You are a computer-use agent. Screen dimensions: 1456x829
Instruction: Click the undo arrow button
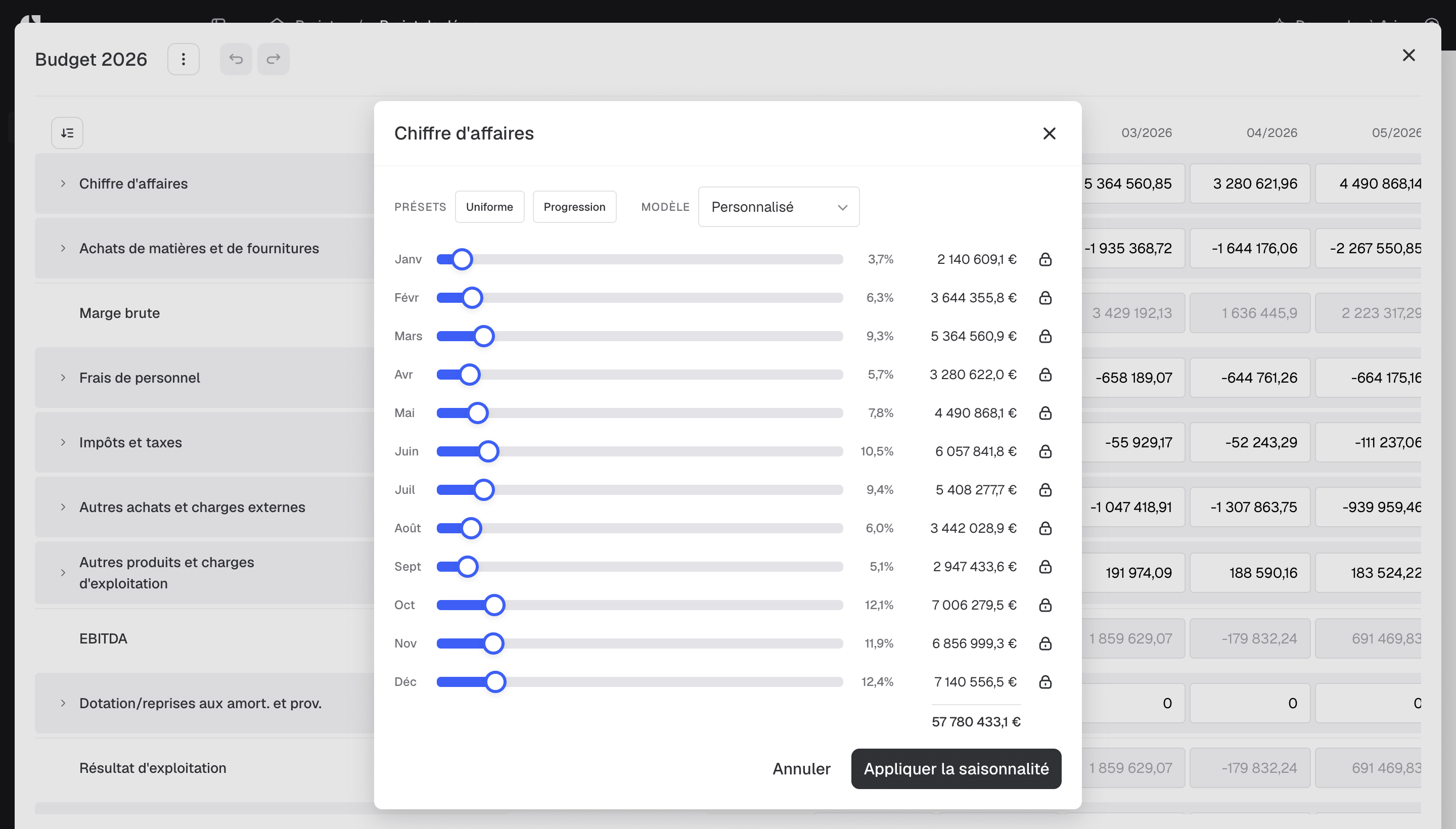tap(236, 59)
